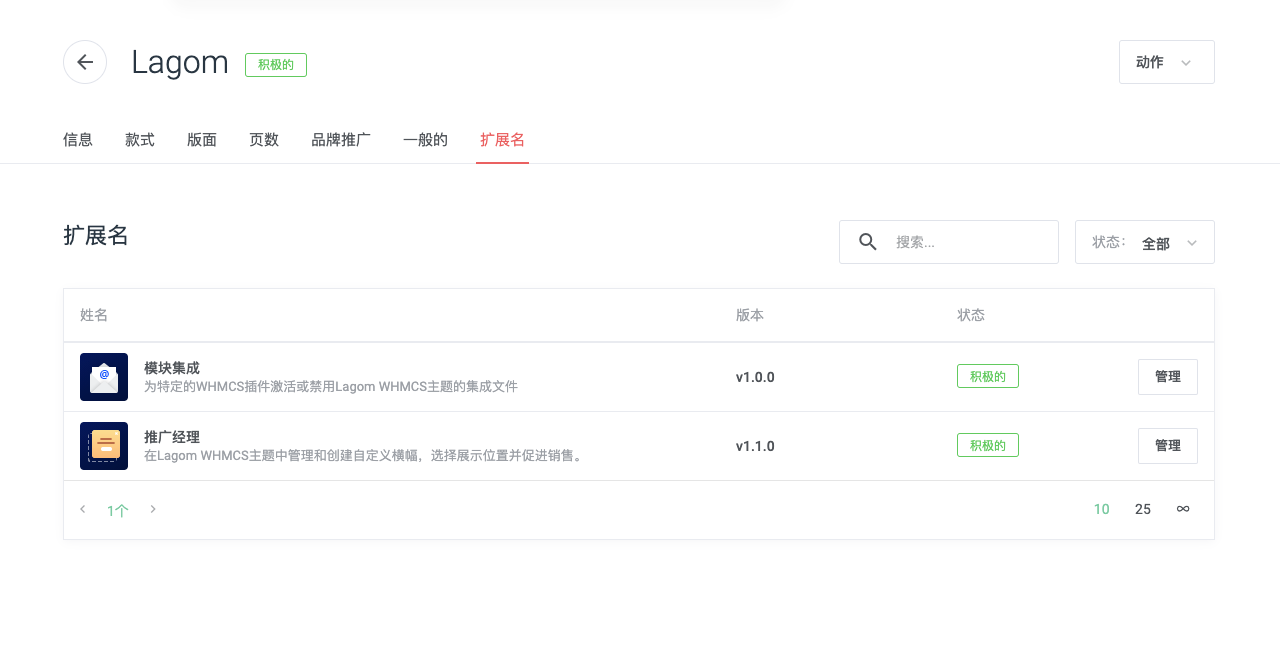Viewport: 1280px width, 663px height.
Task: Click the 推广经理 banner icon
Action: click(104, 446)
